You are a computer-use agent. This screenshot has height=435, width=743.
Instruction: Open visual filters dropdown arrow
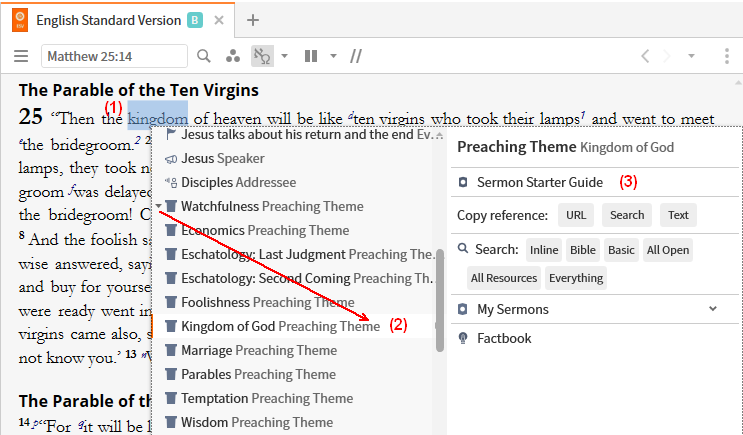(284, 56)
